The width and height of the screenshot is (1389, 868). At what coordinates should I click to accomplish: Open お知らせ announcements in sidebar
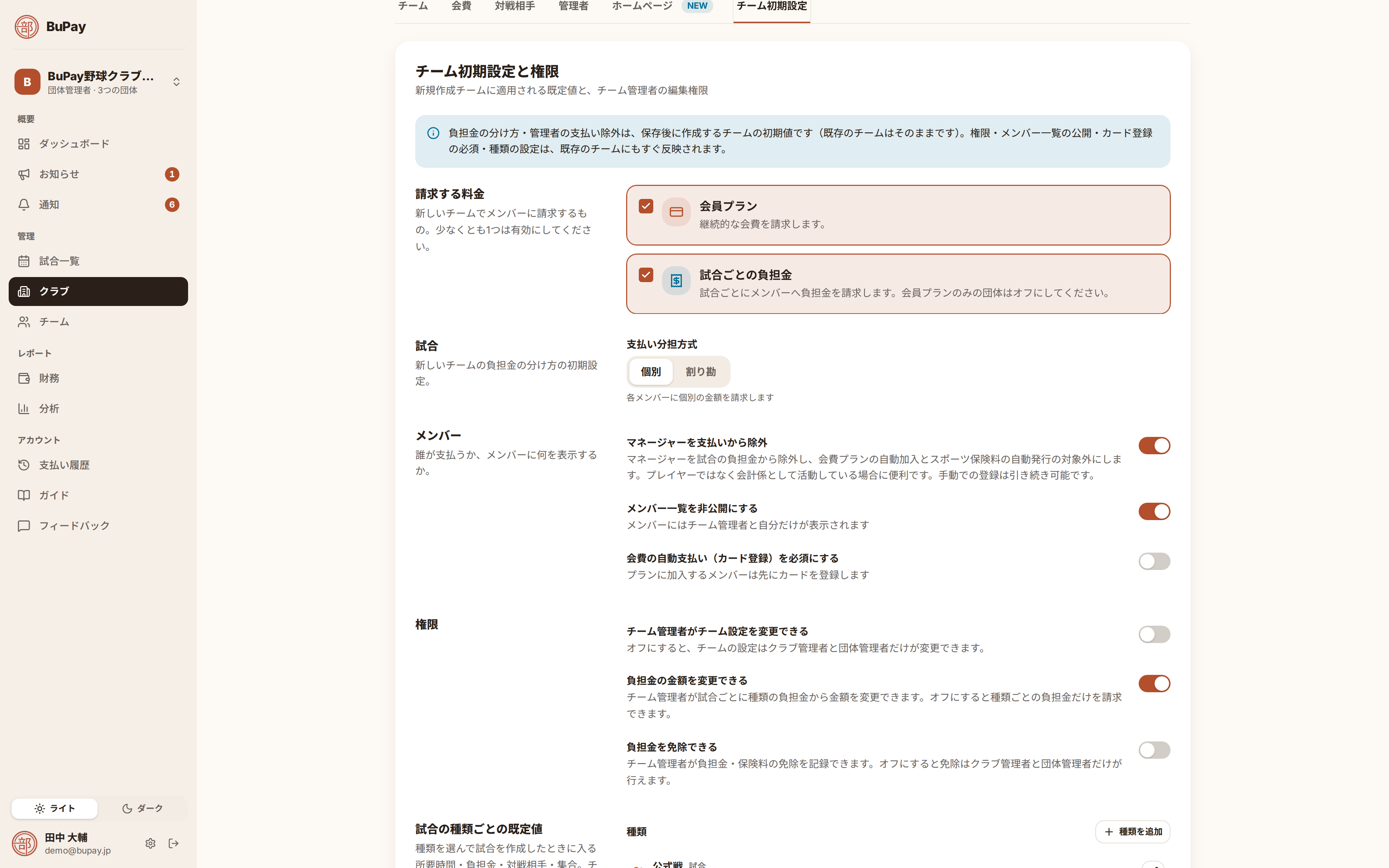pos(98,174)
